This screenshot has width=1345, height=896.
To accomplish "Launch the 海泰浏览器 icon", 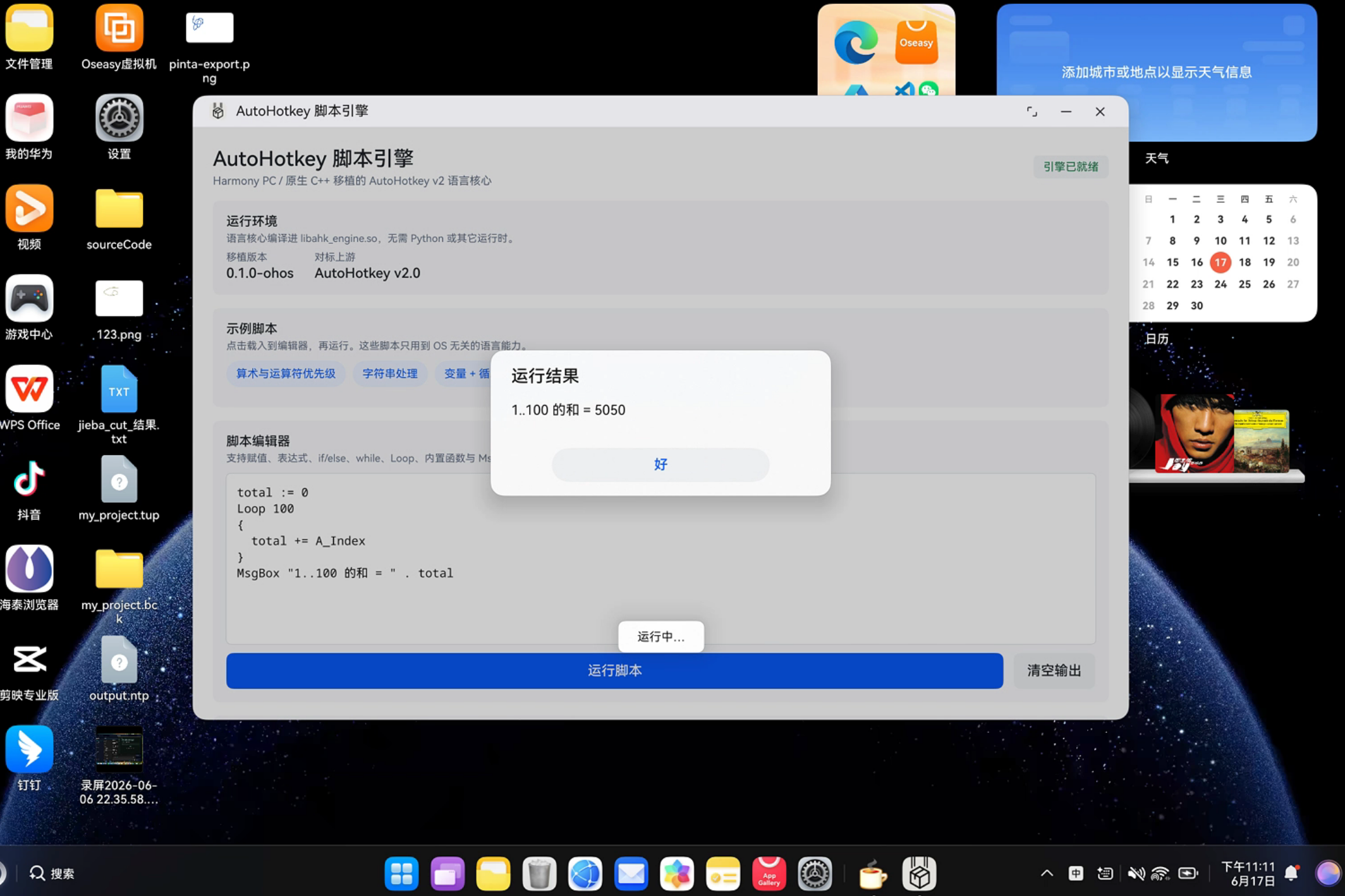I will click(x=29, y=569).
